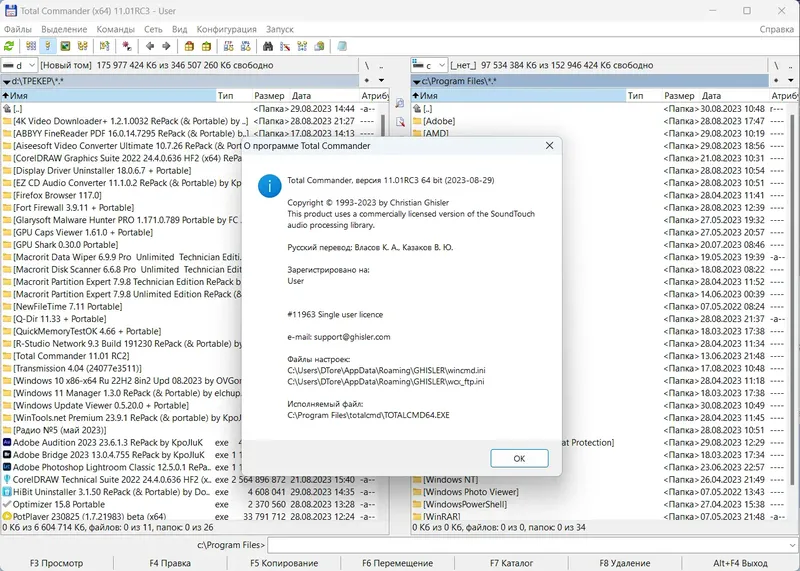Click the F4 Правка button
Image resolution: width=800 pixels, height=571 pixels.
[170, 563]
